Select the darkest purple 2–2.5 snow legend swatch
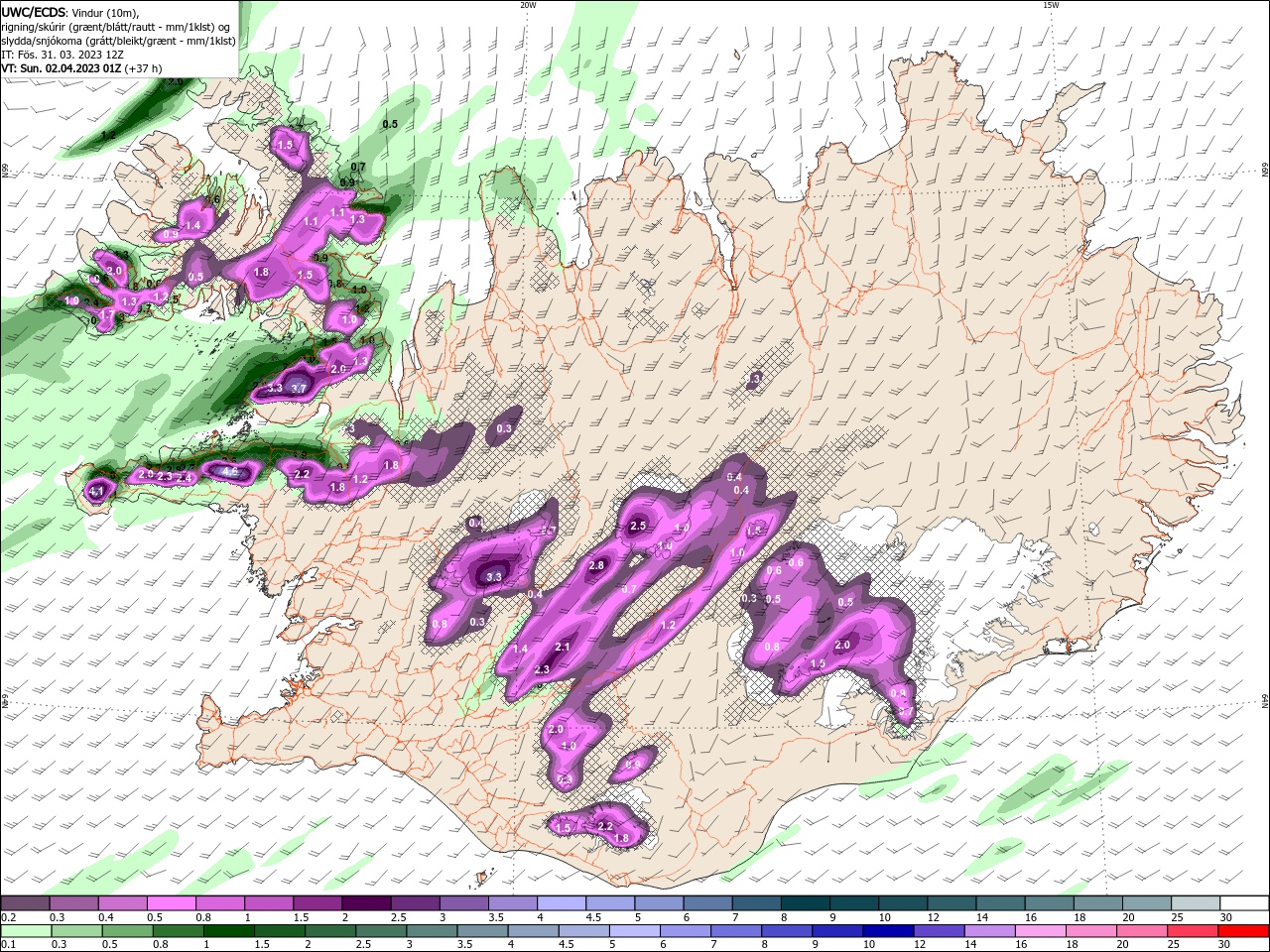This screenshot has width=1270, height=952. (x=366, y=903)
